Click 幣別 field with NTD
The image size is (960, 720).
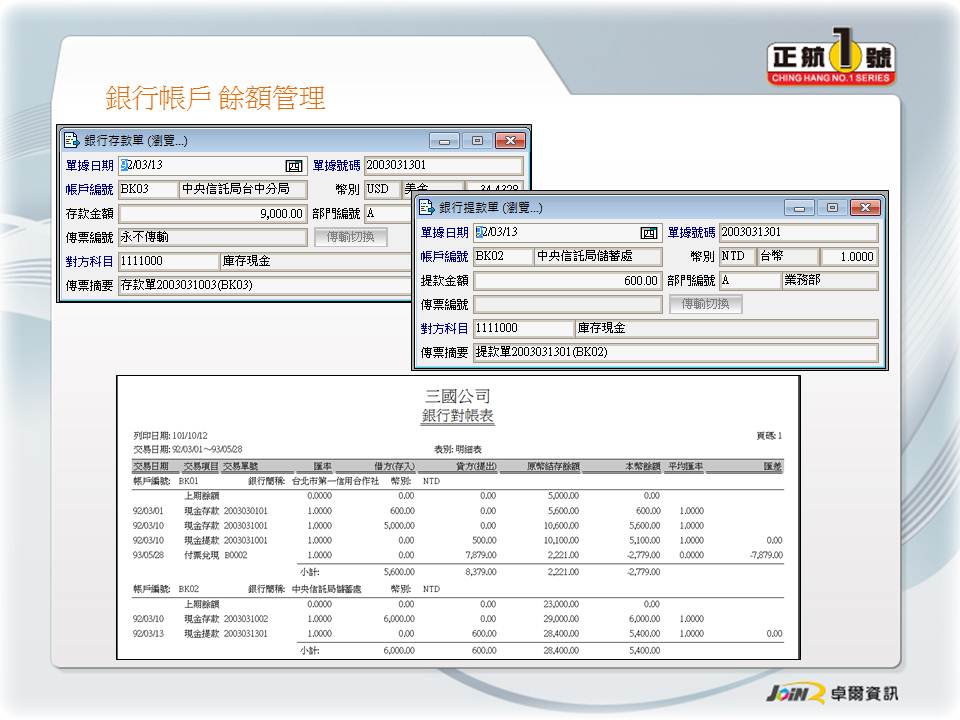[736, 257]
